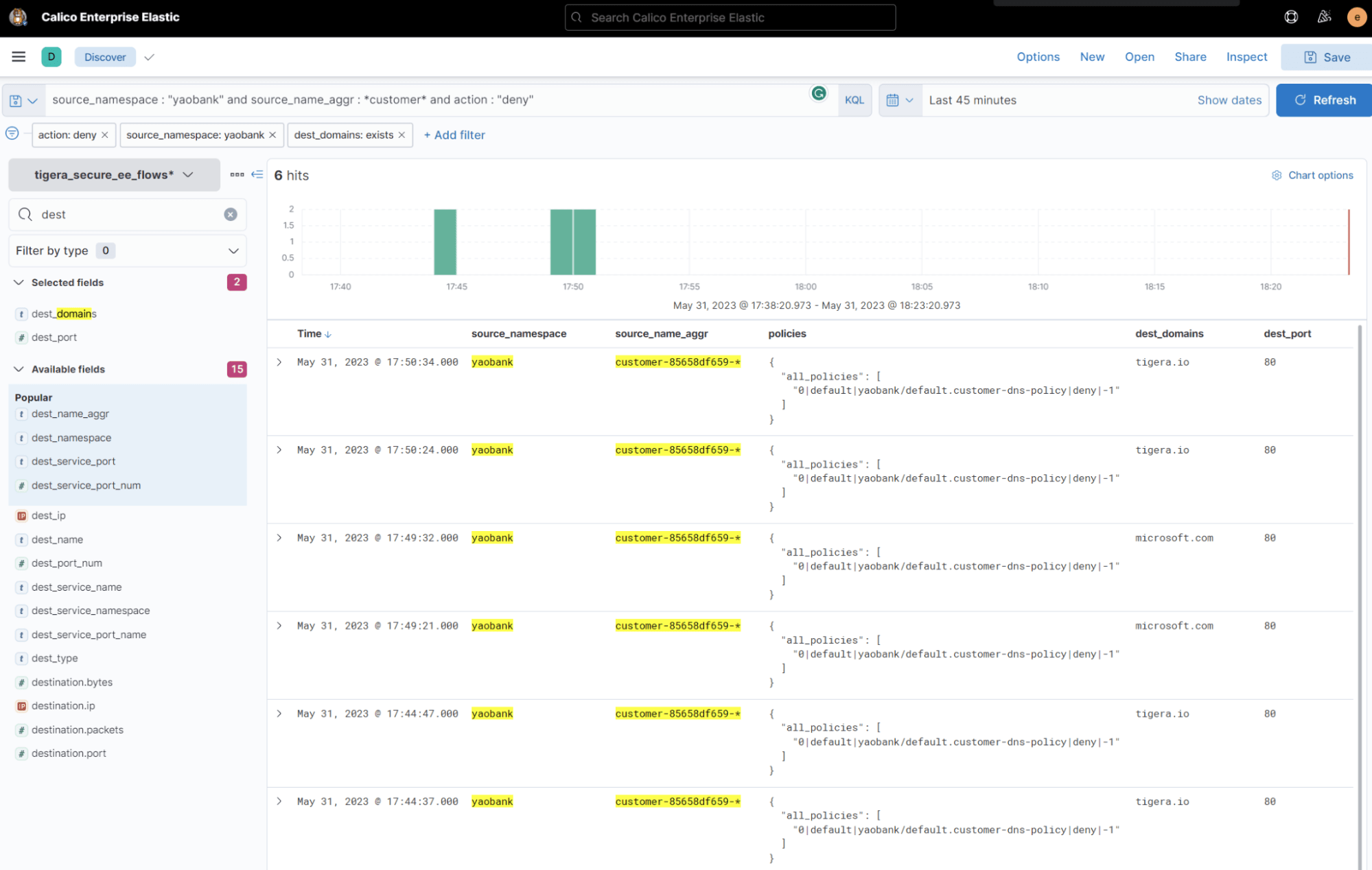
Task: Expand the 17:50:24.000 document row
Action: [x=279, y=450]
